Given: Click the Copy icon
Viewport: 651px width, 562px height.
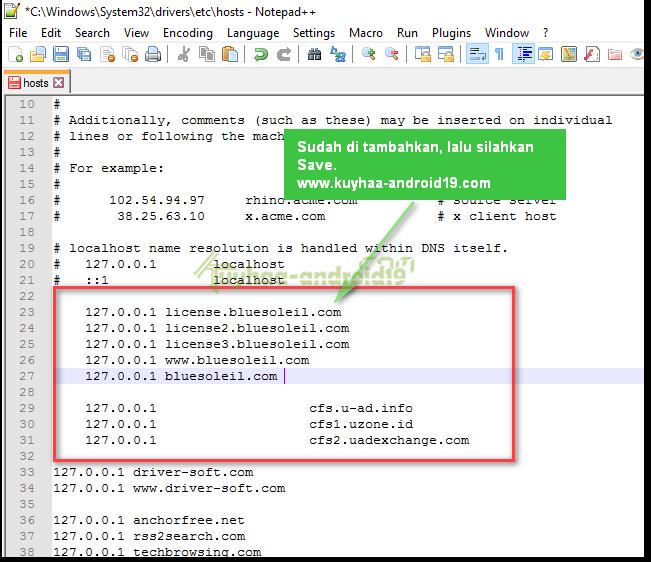Looking at the screenshot, I should (207, 54).
